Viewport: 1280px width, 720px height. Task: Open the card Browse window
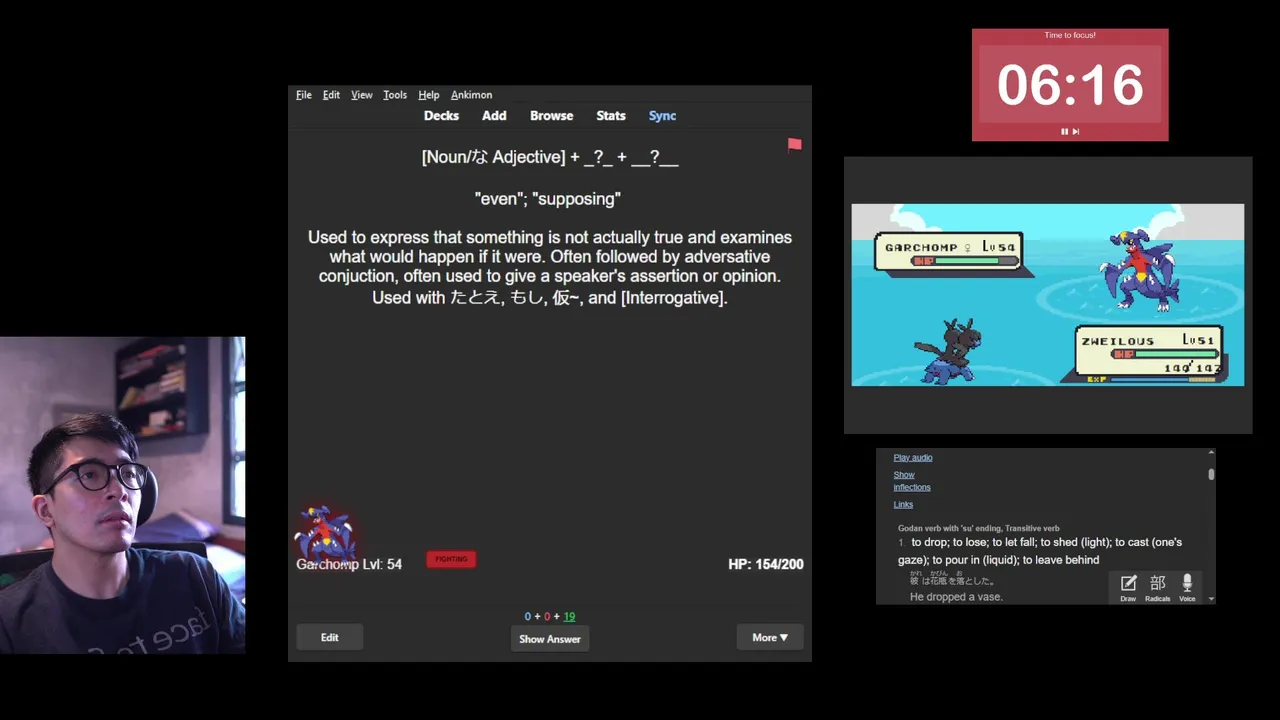[551, 116]
